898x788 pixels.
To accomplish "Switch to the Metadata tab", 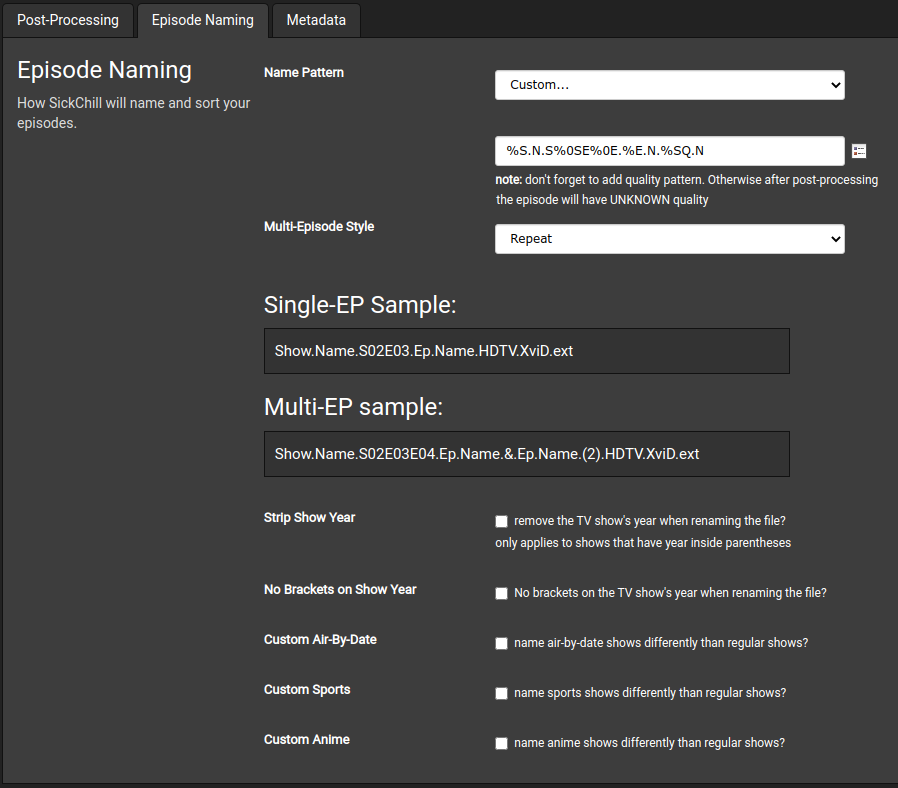I will (x=315, y=20).
